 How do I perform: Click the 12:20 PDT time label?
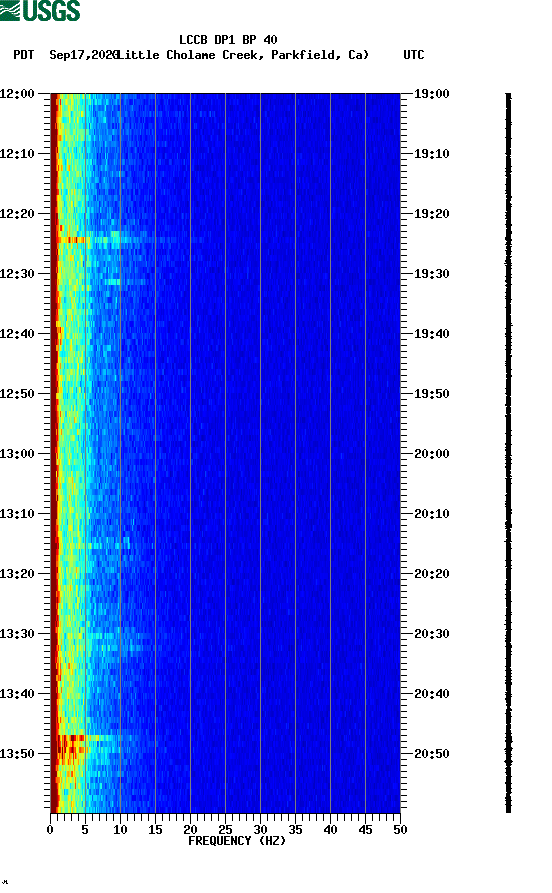(x=17, y=214)
